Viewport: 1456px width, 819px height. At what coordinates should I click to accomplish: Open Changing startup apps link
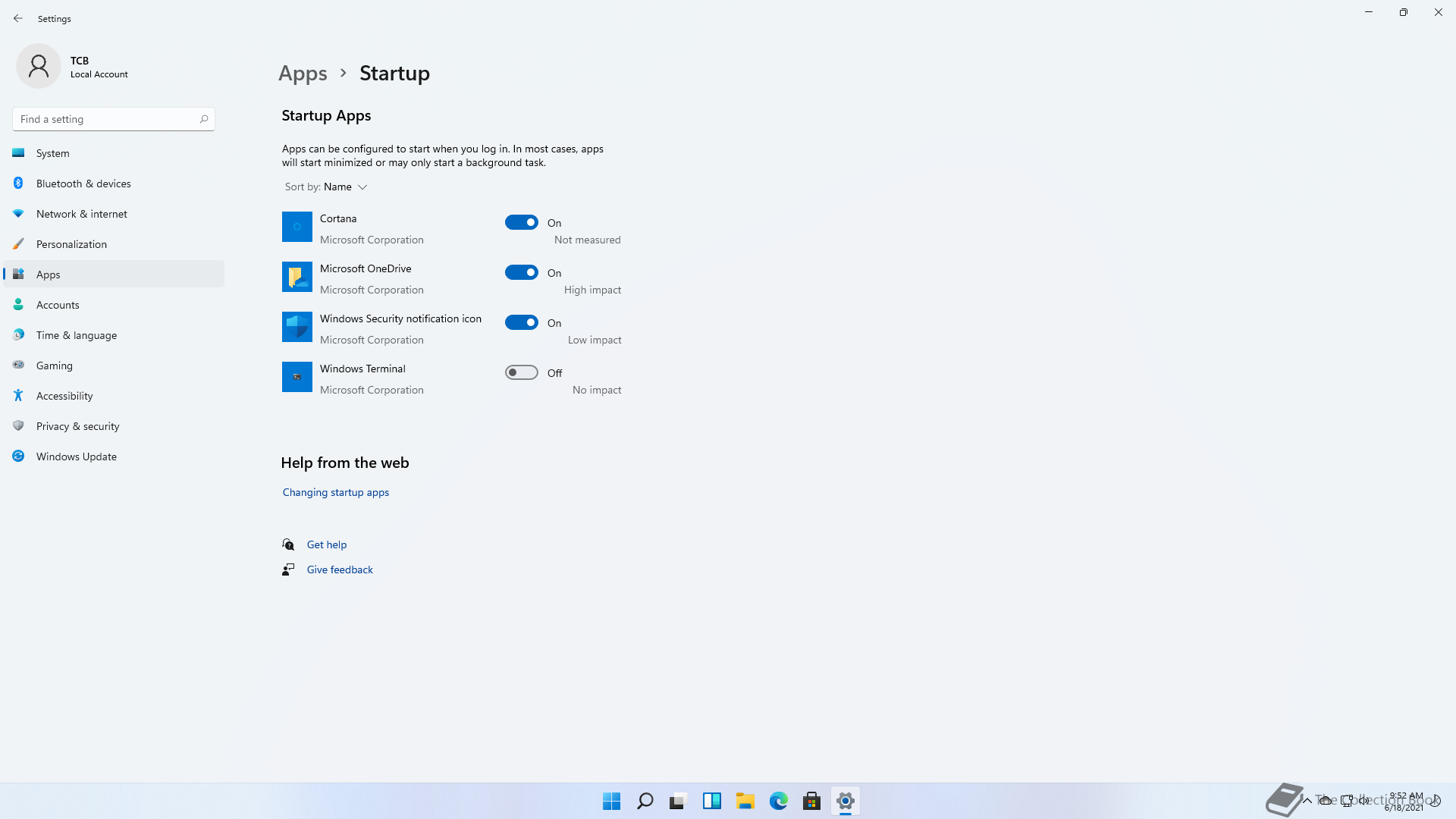point(336,492)
